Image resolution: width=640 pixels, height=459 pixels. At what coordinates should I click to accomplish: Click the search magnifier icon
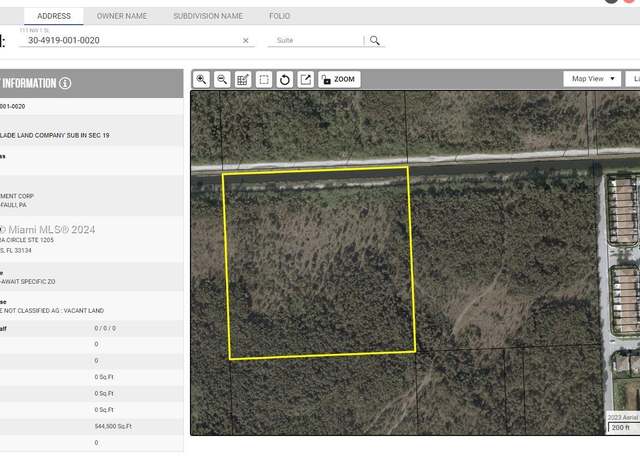[x=375, y=40]
